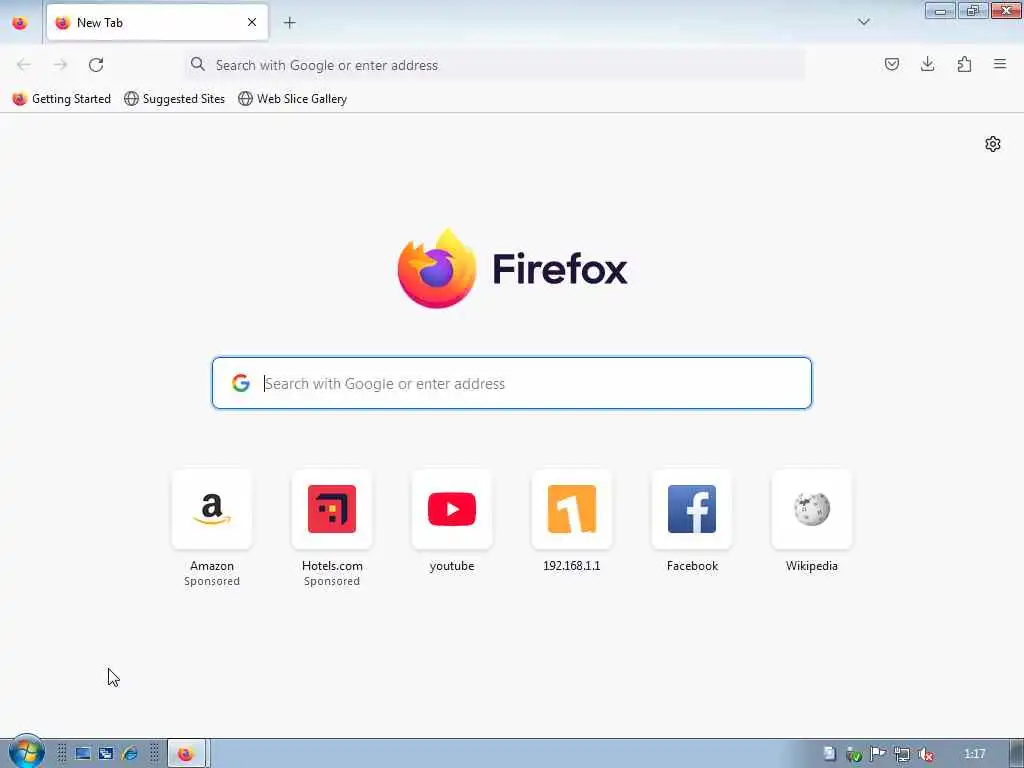Select the New Tab tab
This screenshot has height=768, width=1024.
[157, 22]
